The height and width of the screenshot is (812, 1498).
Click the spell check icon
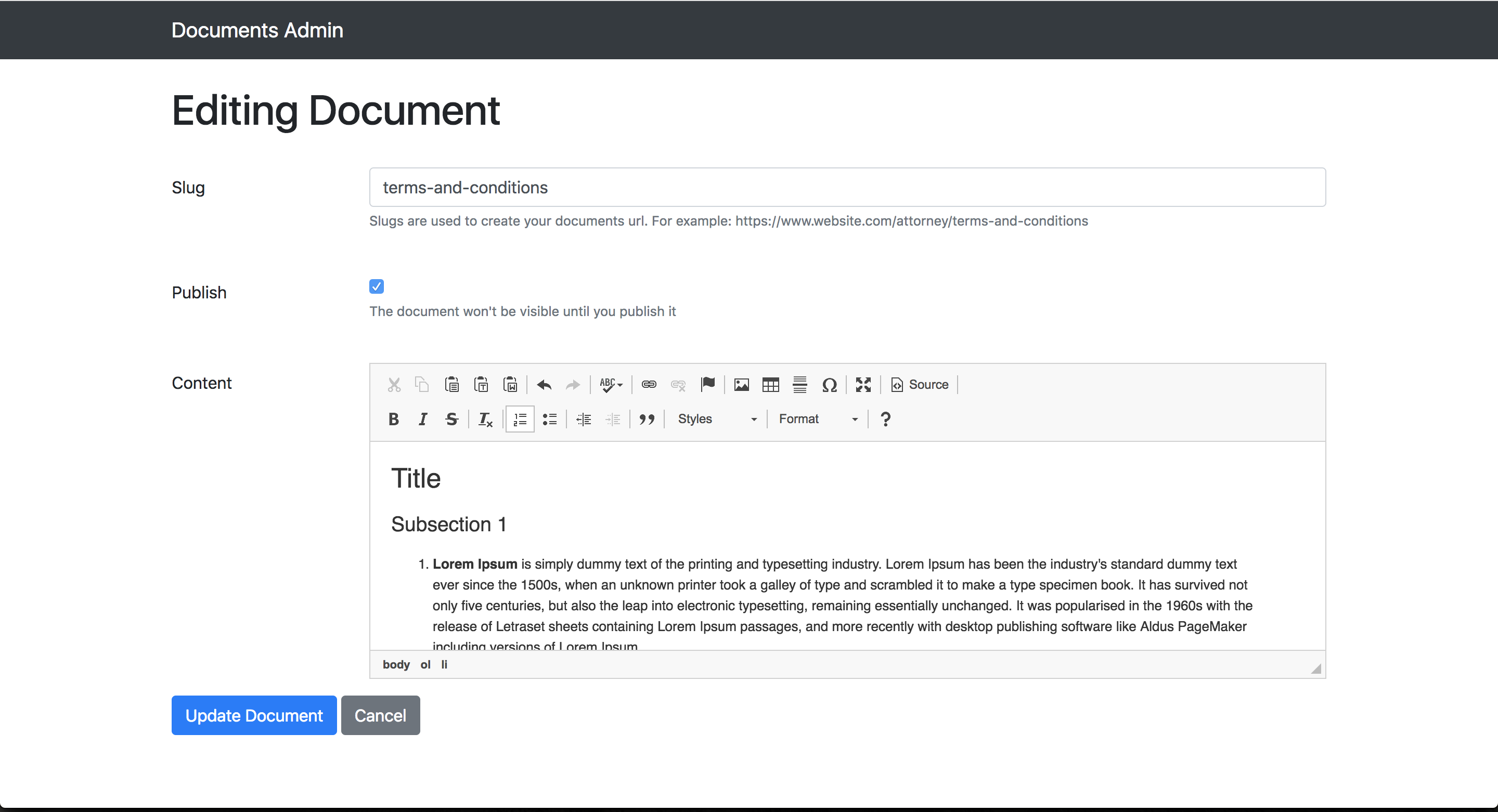(x=607, y=384)
